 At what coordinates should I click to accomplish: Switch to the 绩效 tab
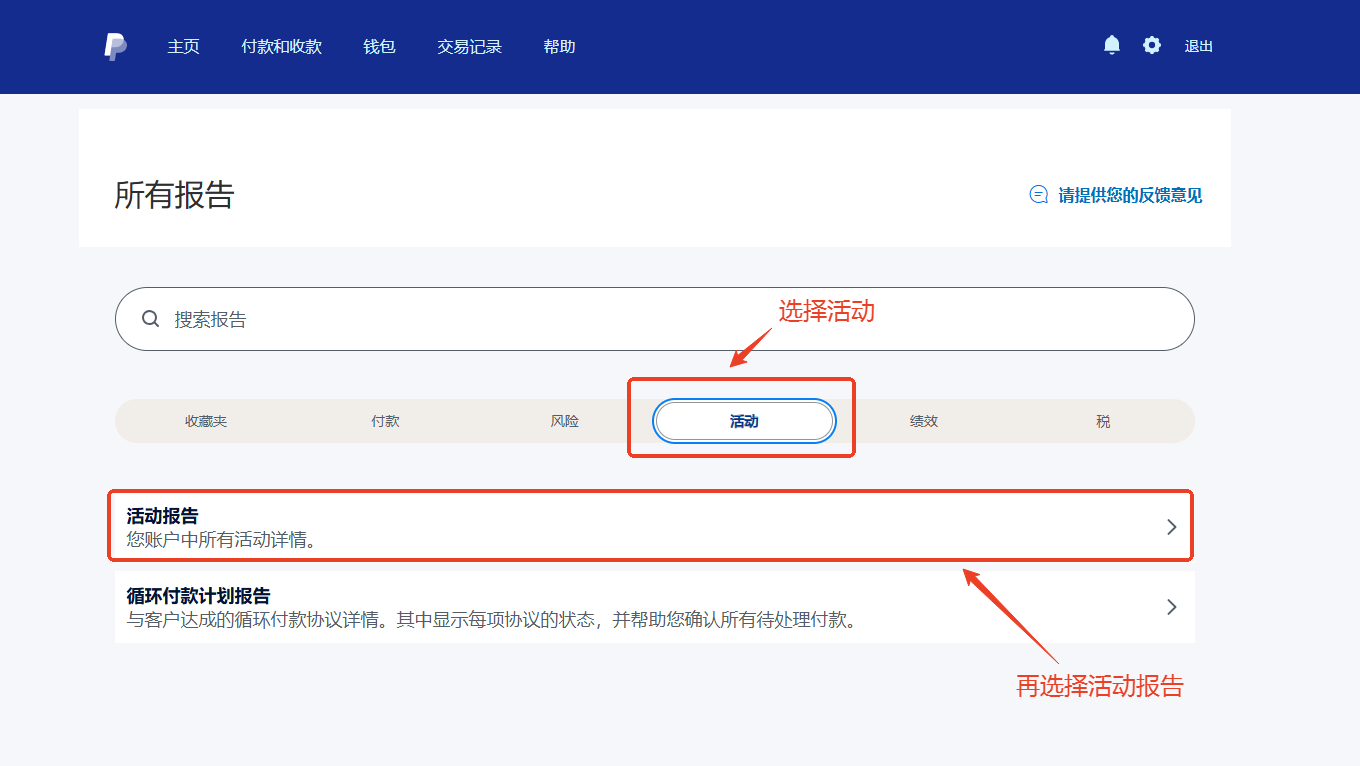click(x=924, y=421)
